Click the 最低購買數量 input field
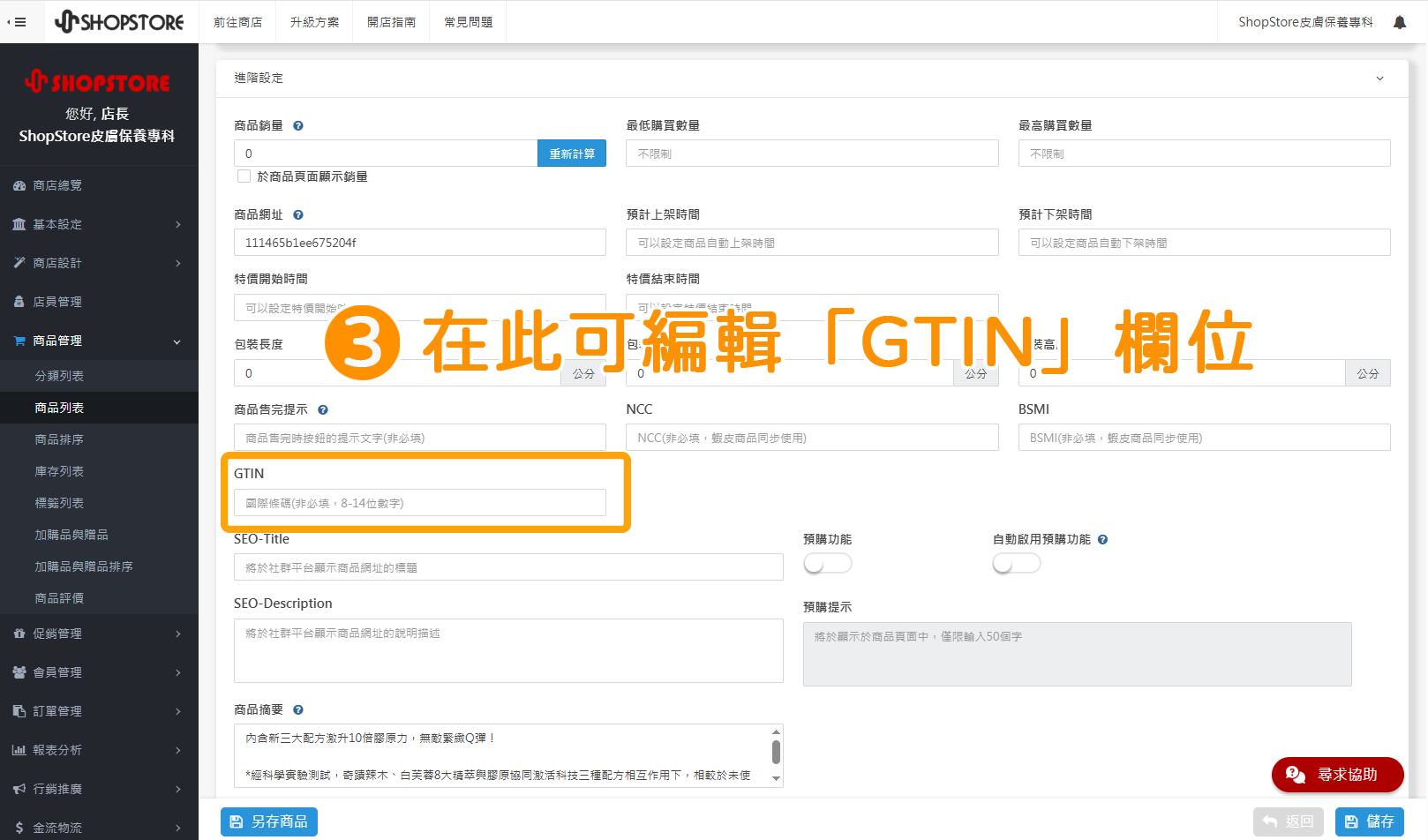 pyautogui.click(x=812, y=154)
